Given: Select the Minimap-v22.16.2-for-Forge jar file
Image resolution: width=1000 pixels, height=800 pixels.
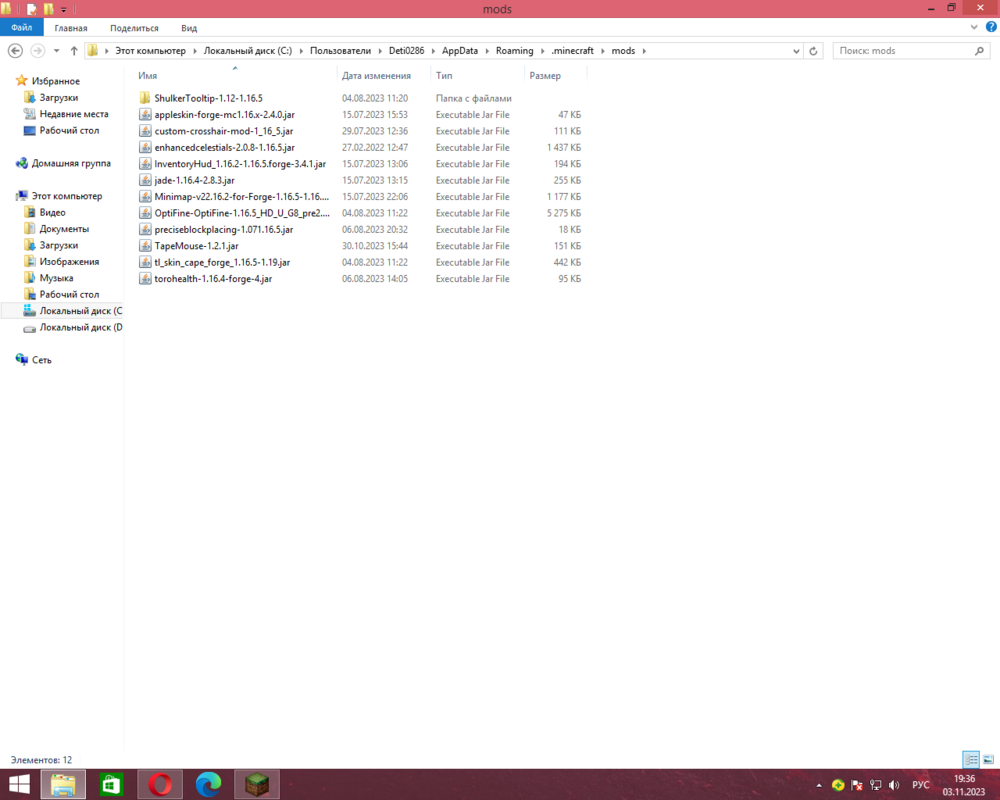Looking at the screenshot, I should tap(241, 196).
